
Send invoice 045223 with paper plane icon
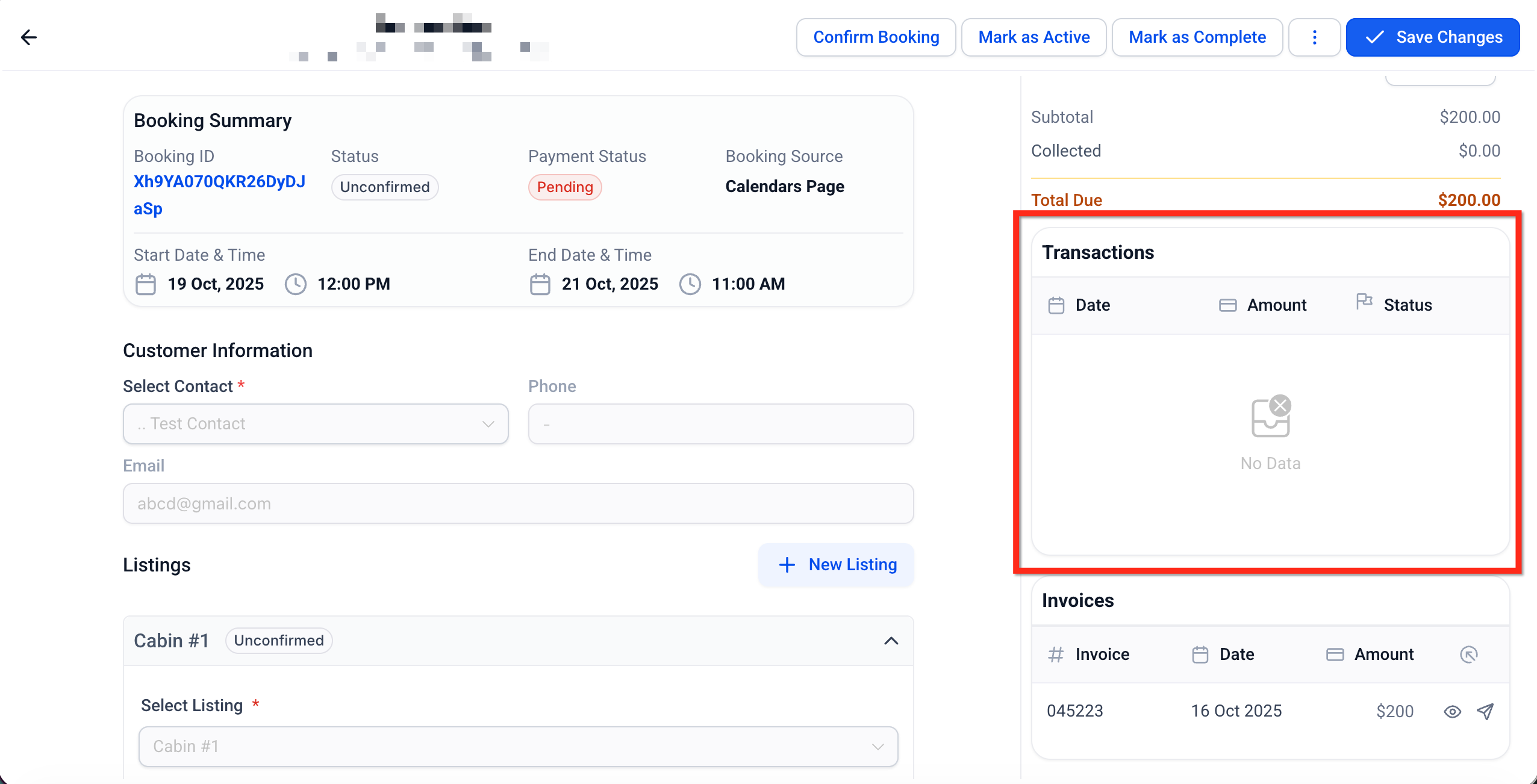1485,712
